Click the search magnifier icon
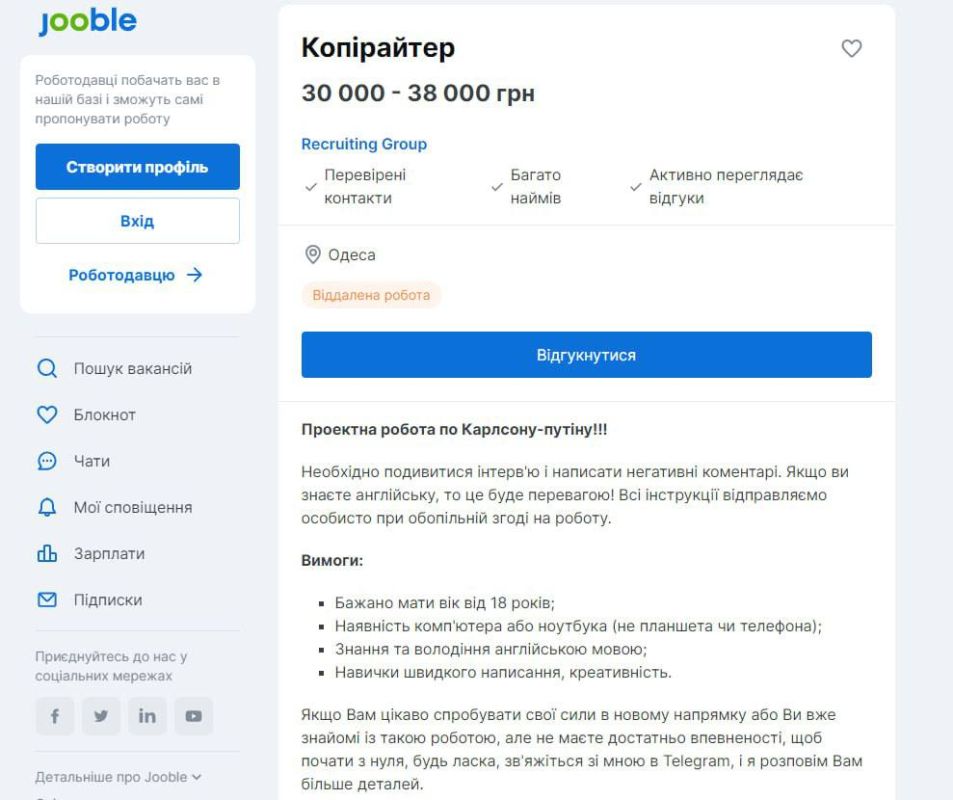The width and height of the screenshot is (953, 800). (47, 369)
